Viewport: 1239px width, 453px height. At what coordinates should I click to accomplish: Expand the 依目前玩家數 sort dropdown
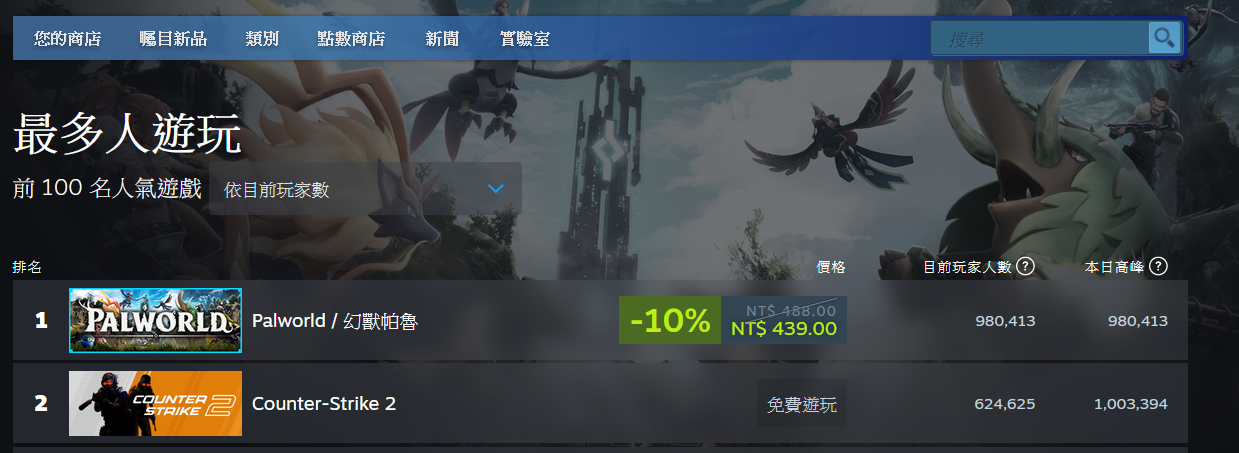(365, 189)
